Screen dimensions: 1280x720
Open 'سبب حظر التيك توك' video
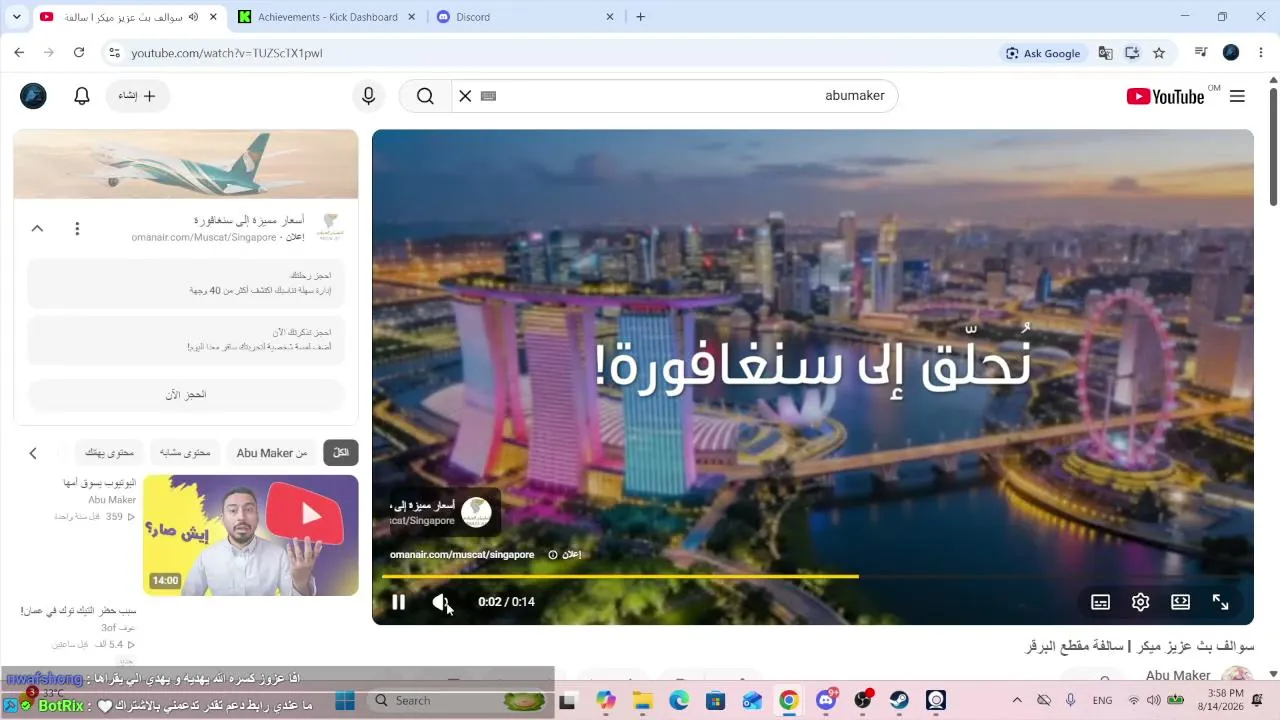coord(78,610)
